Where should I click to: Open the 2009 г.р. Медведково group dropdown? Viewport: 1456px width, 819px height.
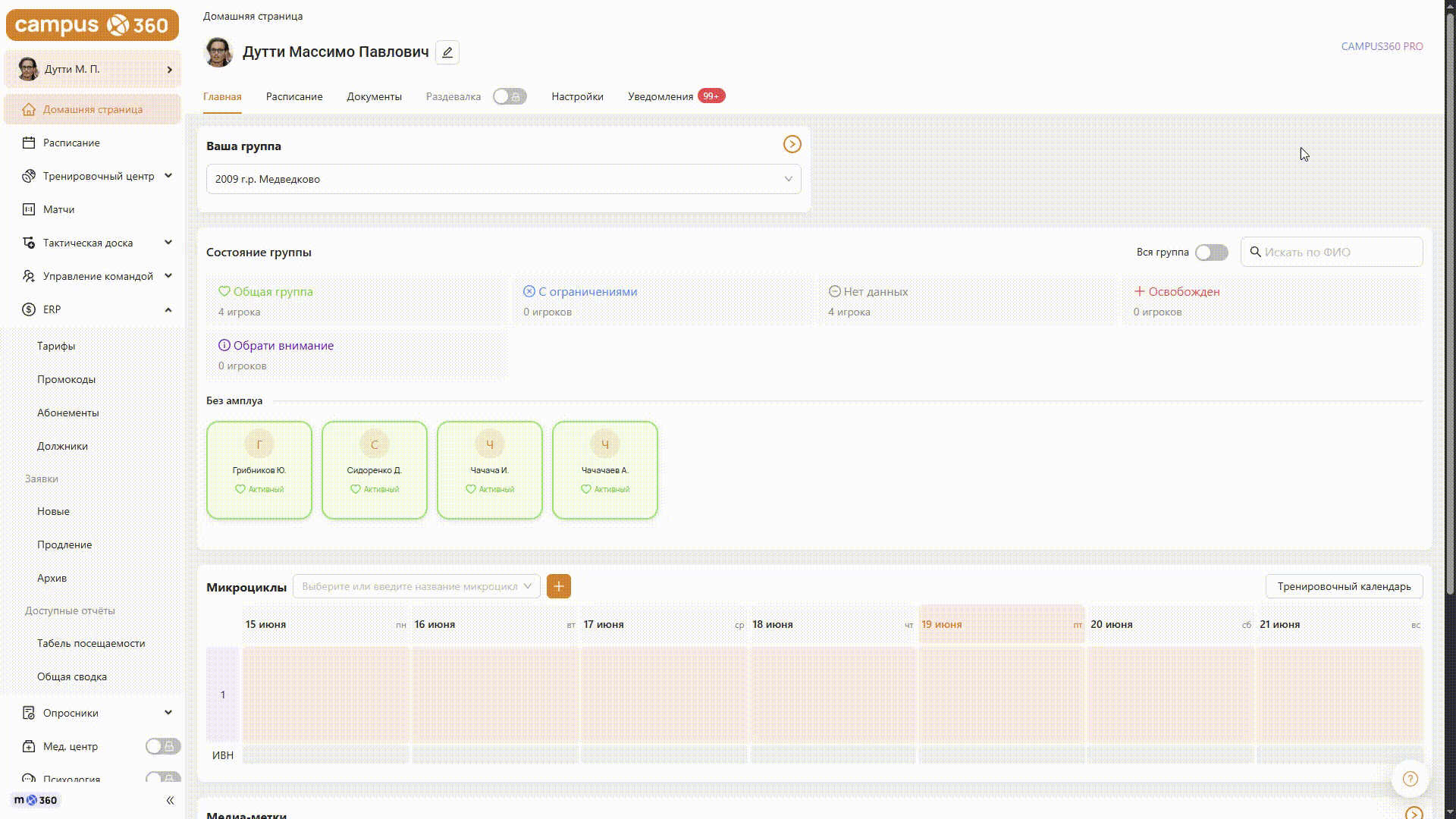point(504,179)
